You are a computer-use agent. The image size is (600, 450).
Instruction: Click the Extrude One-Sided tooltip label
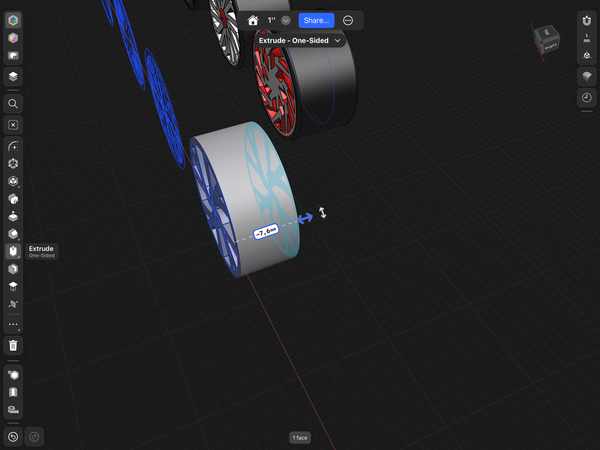coord(42,251)
